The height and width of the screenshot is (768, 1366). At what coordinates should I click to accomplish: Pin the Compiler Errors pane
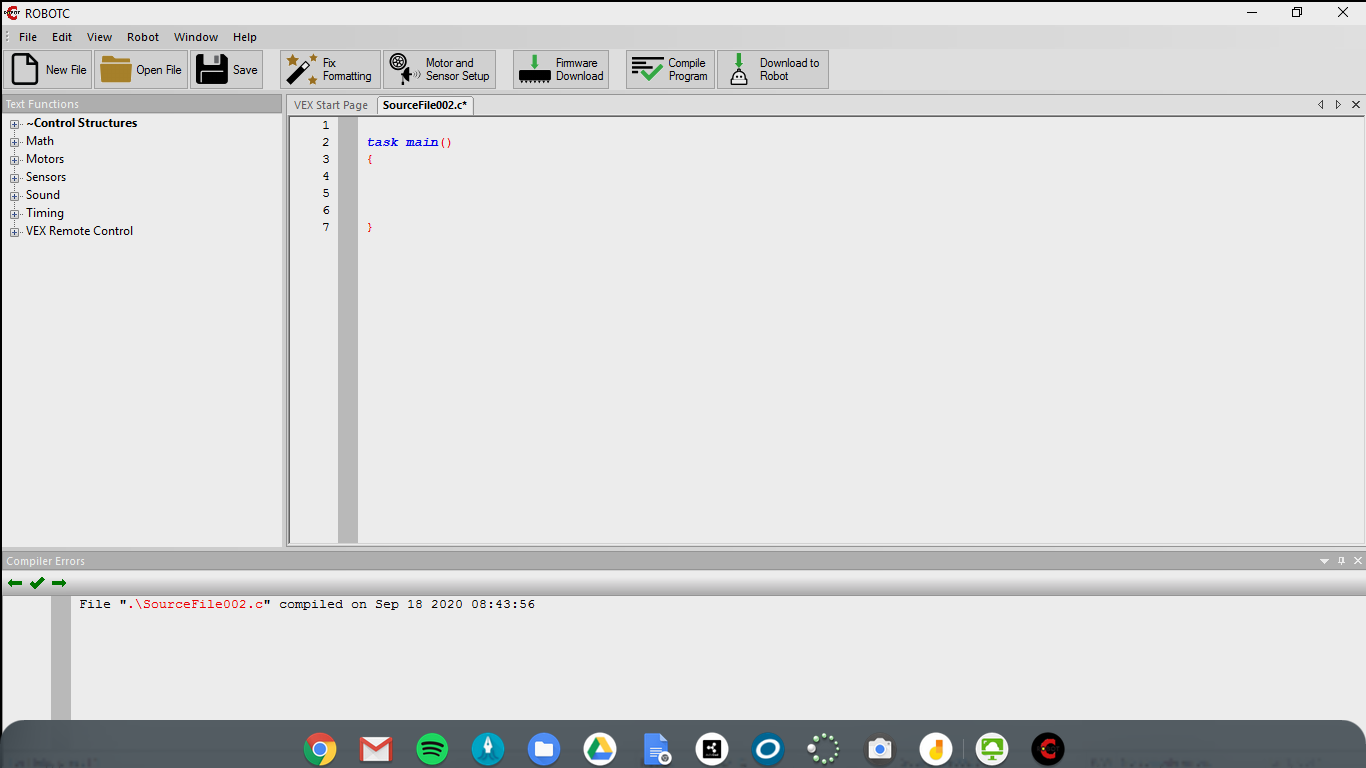(x=1342, y=561)
